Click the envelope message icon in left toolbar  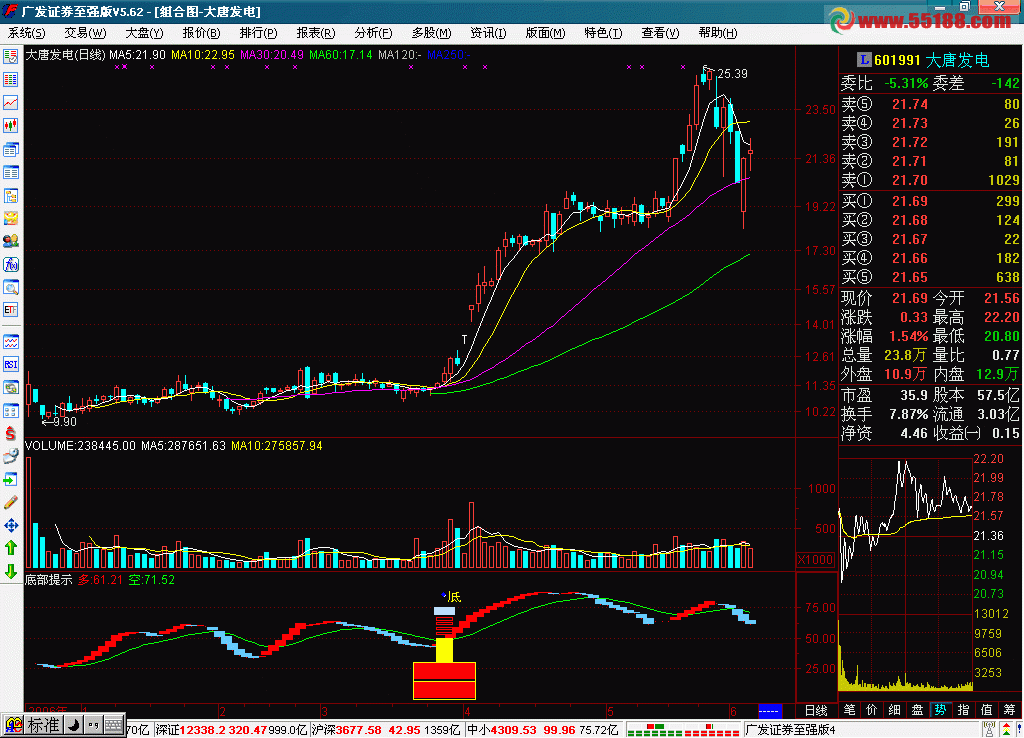click(x=10, y=218)
